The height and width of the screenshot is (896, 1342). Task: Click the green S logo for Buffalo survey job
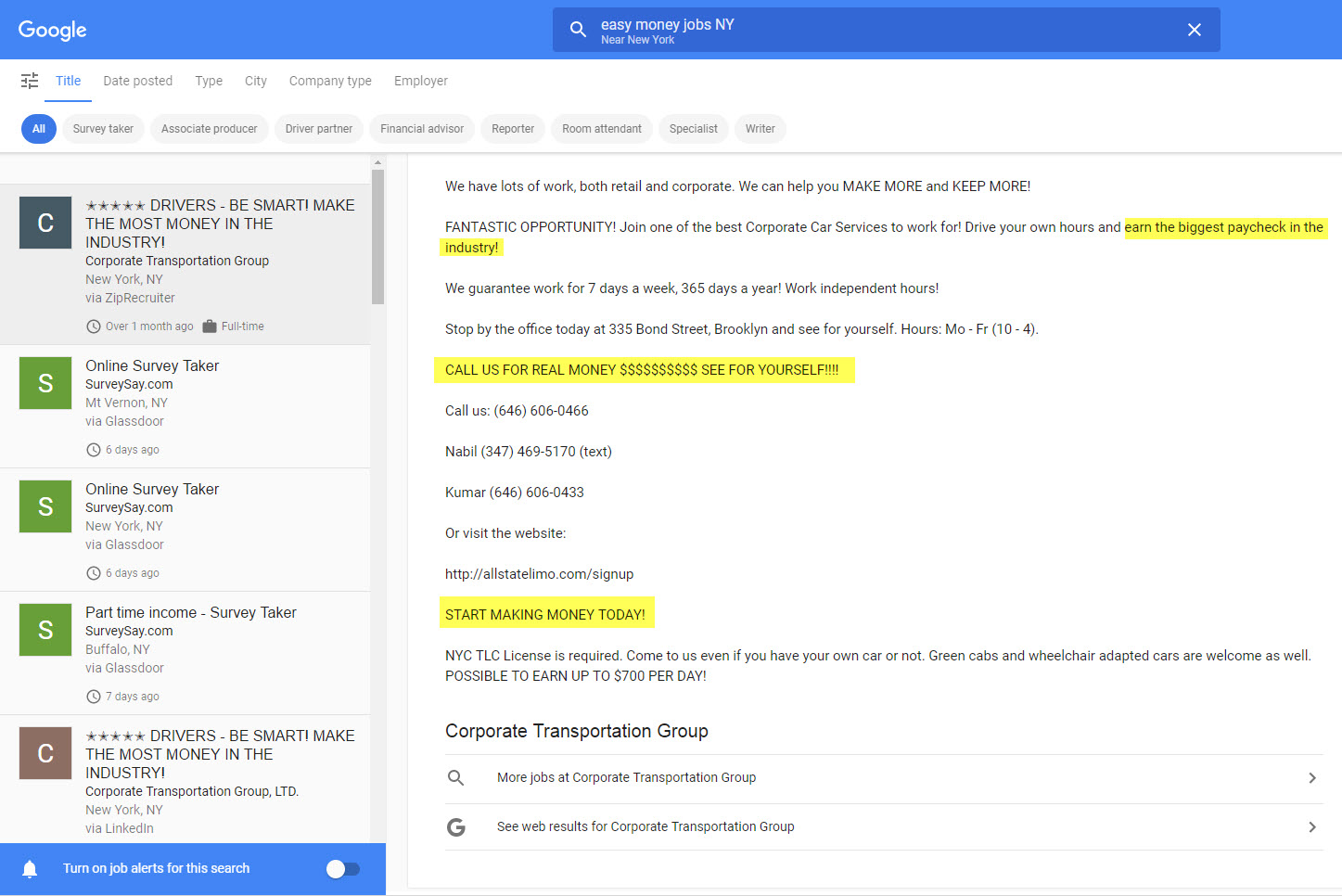coord(45,630)
